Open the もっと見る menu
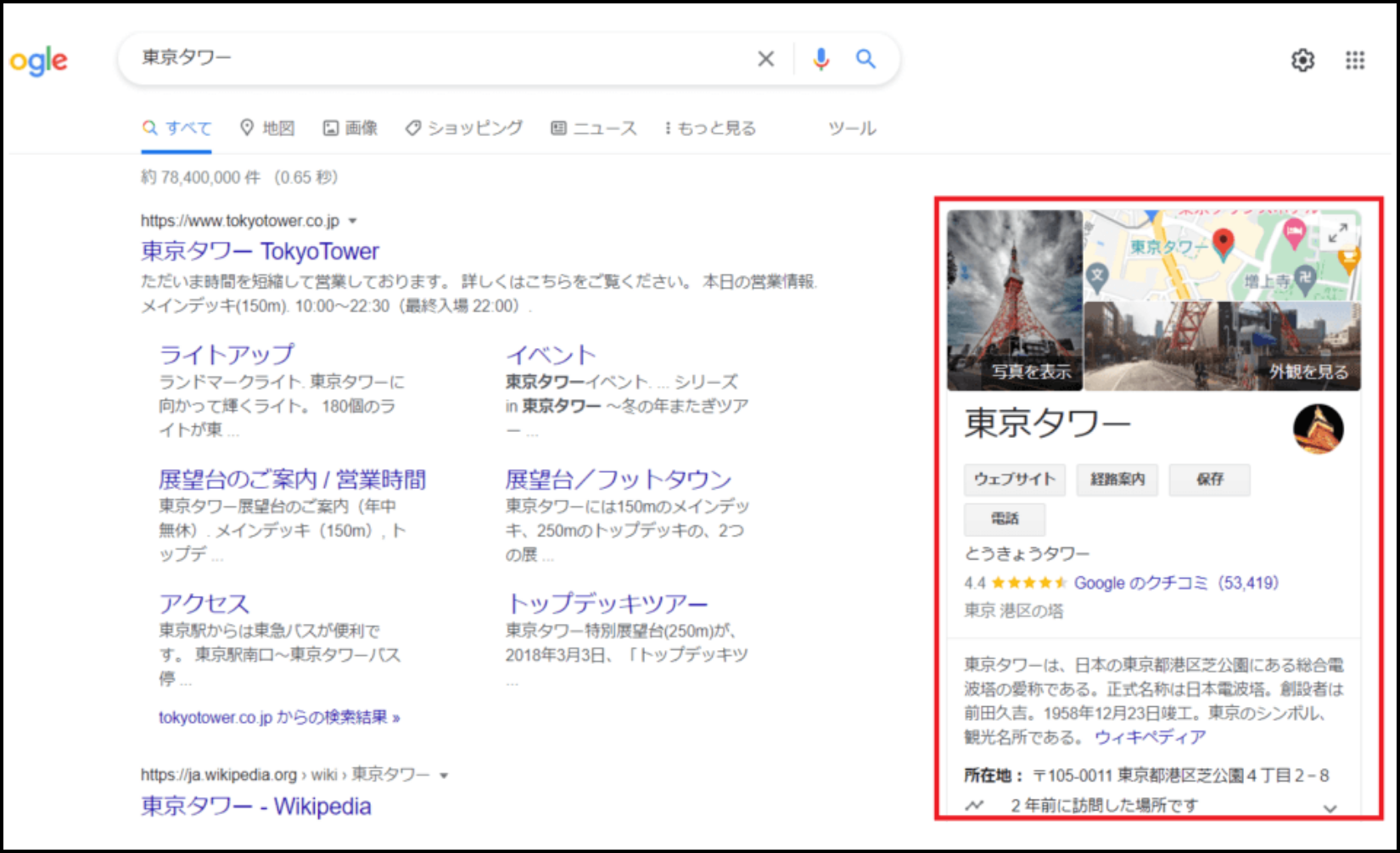The height and width of the screenshot is (853, 1400). 710,128
